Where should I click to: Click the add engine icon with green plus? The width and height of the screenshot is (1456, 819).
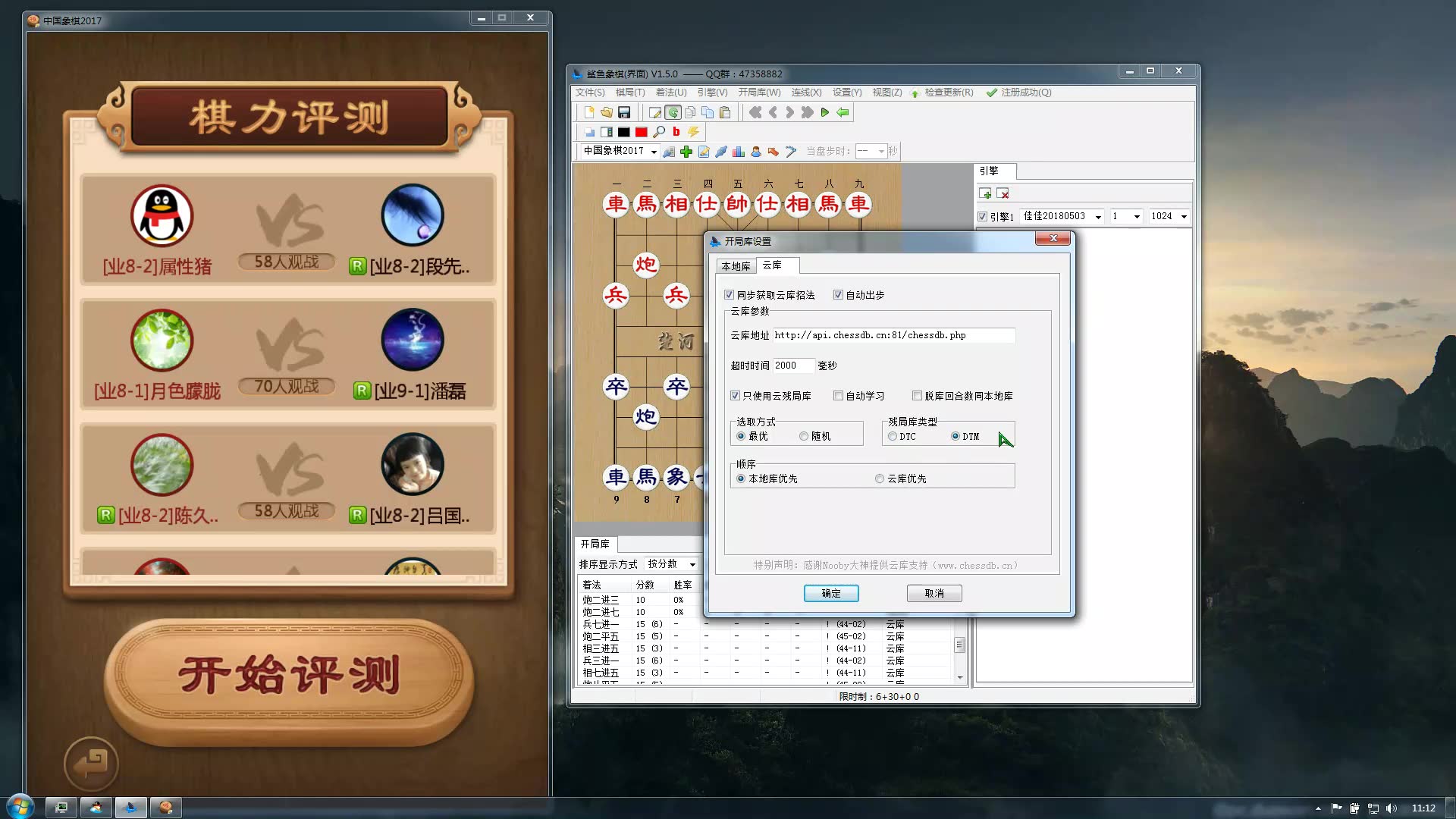[985, 194]
